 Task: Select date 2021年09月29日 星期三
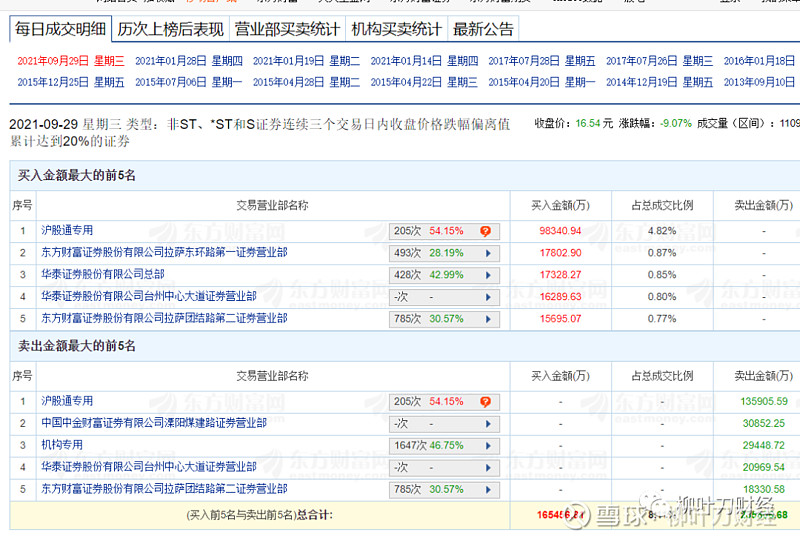coord(71,61)
